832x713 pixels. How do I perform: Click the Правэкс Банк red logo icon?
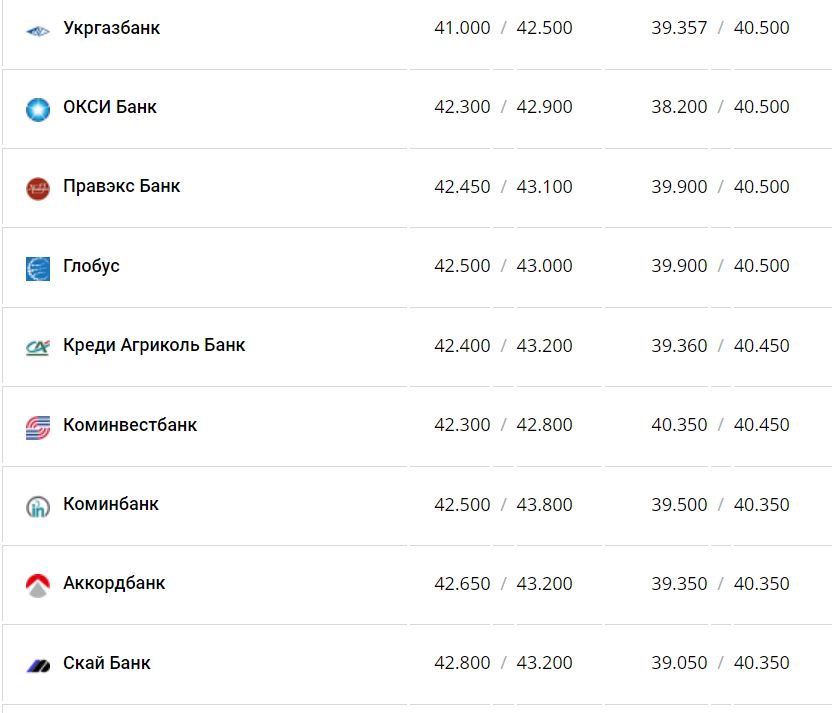(x=38, y=188)
